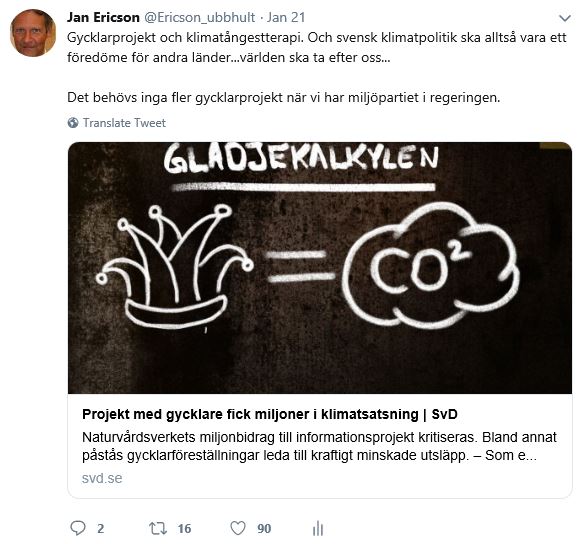Click the reply count 2
Image resolution: width=580 pixels, height=544 pixels.
click(100, 529)
